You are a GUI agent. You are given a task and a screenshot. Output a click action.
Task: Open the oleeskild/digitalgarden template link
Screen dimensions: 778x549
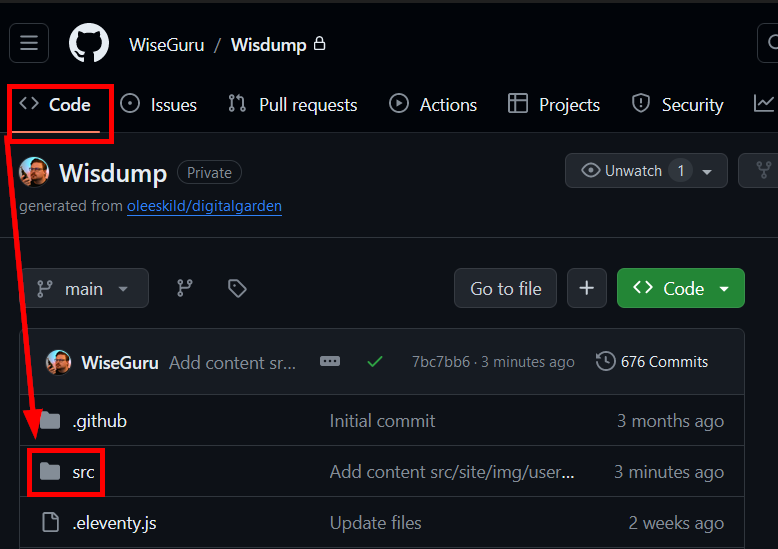tap(204, 206)
